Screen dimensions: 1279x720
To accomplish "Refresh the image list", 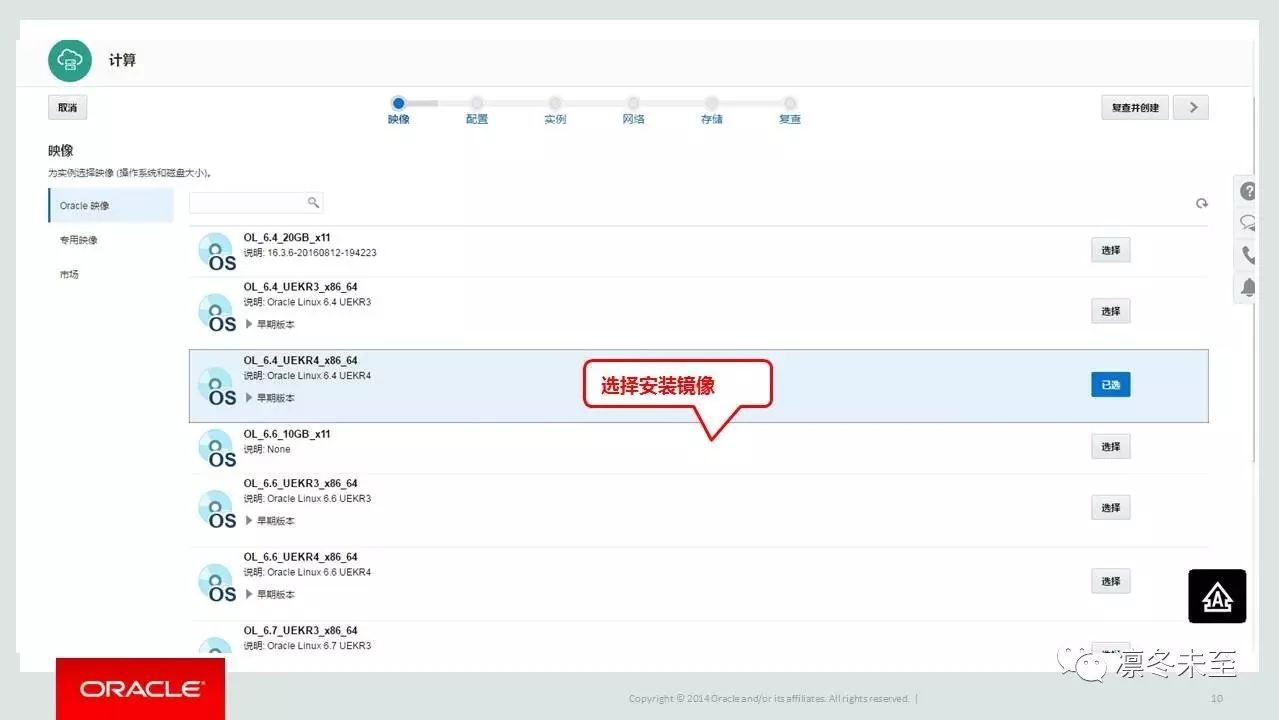I will click(x=1202, y=204).
